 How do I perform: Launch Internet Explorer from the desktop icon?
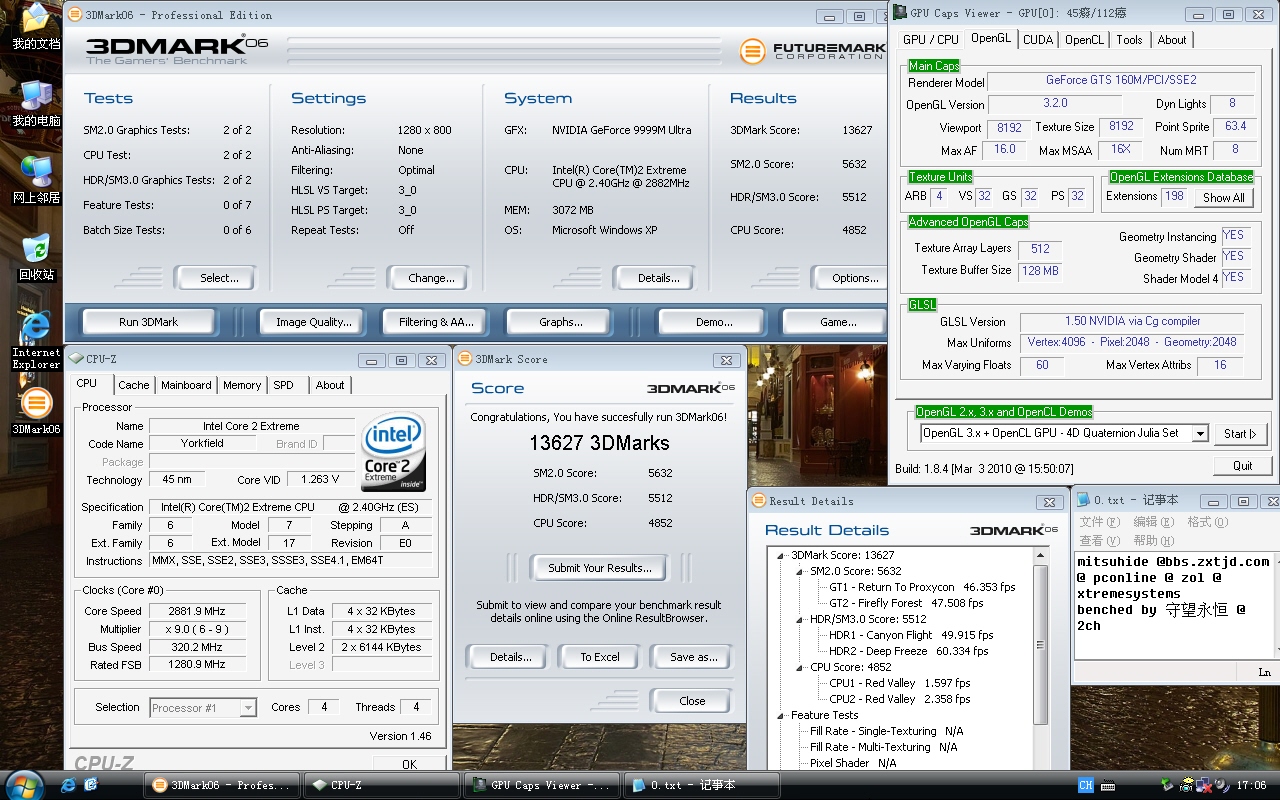pyautogui.click(x=36, y=340)
